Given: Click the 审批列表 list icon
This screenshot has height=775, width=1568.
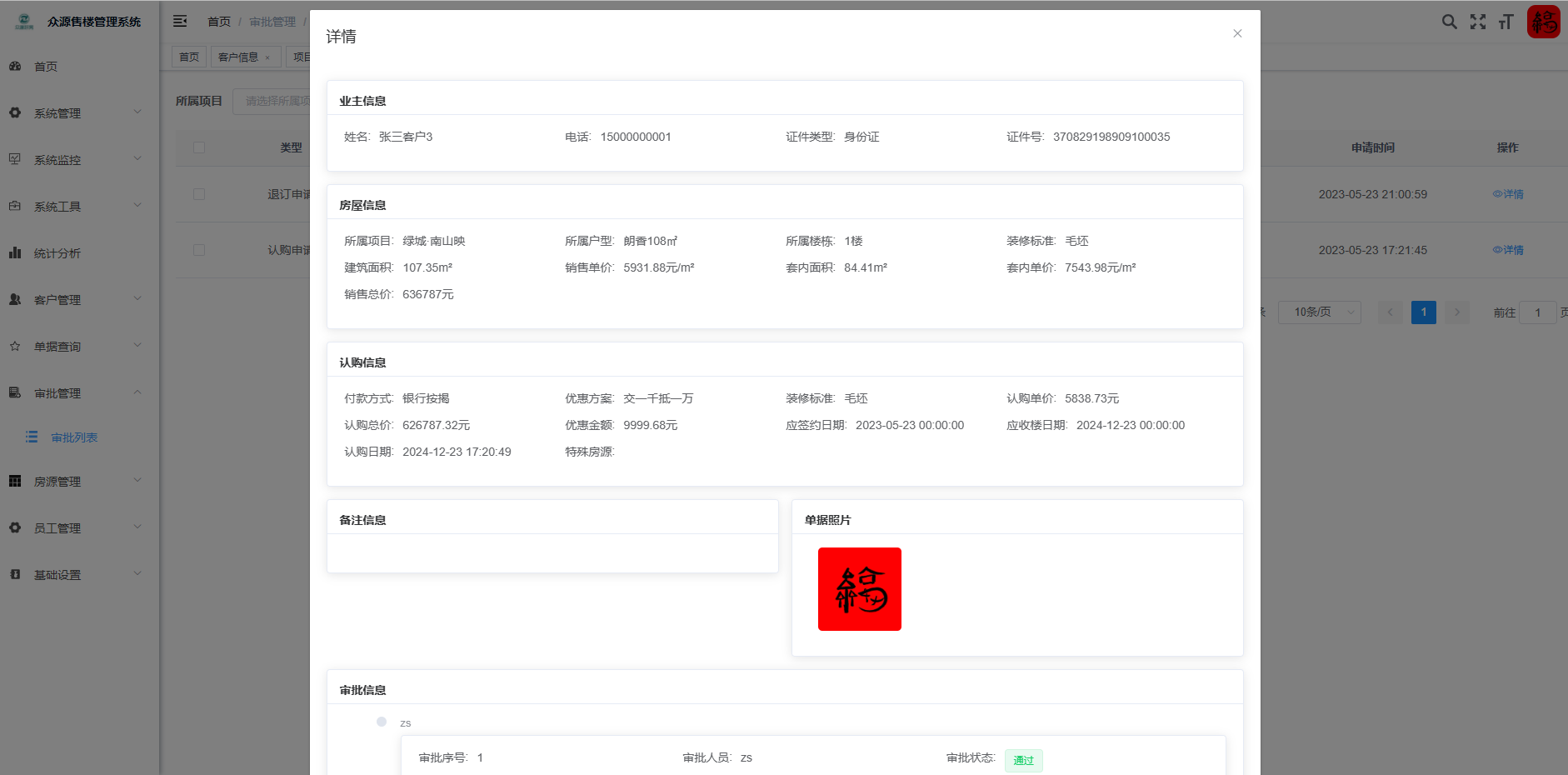Looking at the screenshot, I should tap(32, 437).
